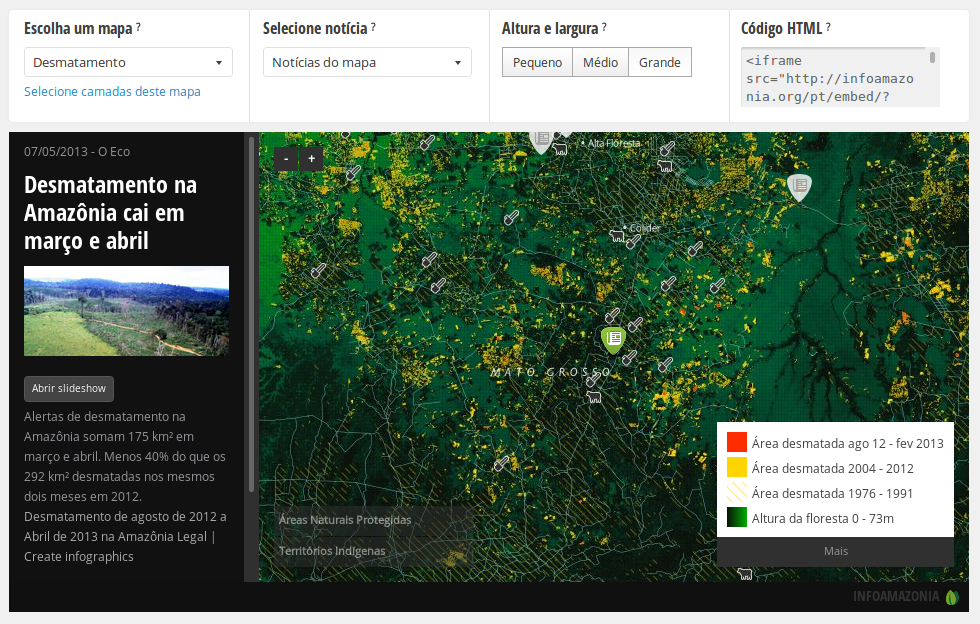Click the chainsaw marker directly above the green news marker
This screenshot has height=624, width=980.
tap(612, 315)
